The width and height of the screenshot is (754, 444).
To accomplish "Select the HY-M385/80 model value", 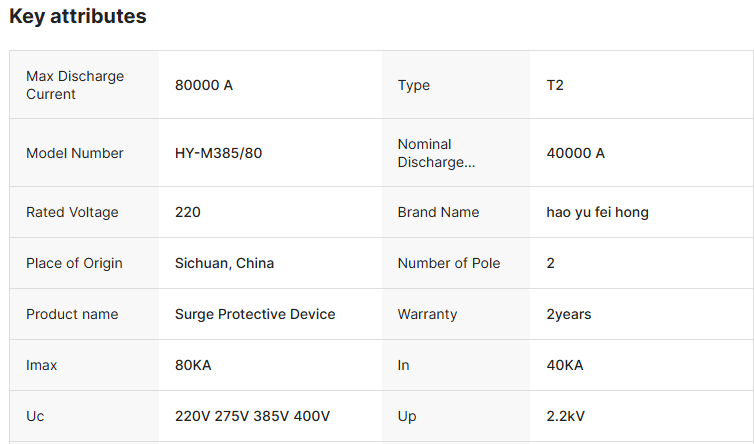I will (x=219, y=153).
